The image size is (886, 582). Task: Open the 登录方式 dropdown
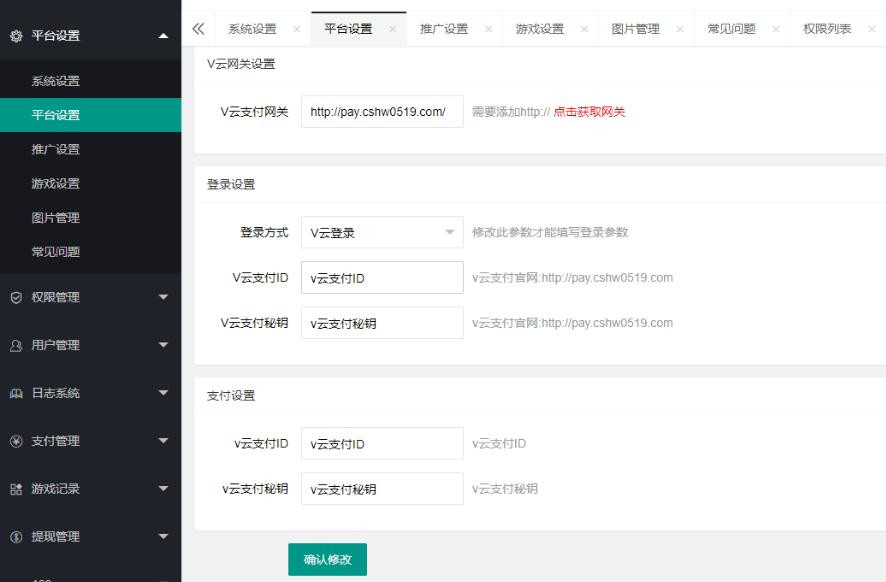coord(382,233)
